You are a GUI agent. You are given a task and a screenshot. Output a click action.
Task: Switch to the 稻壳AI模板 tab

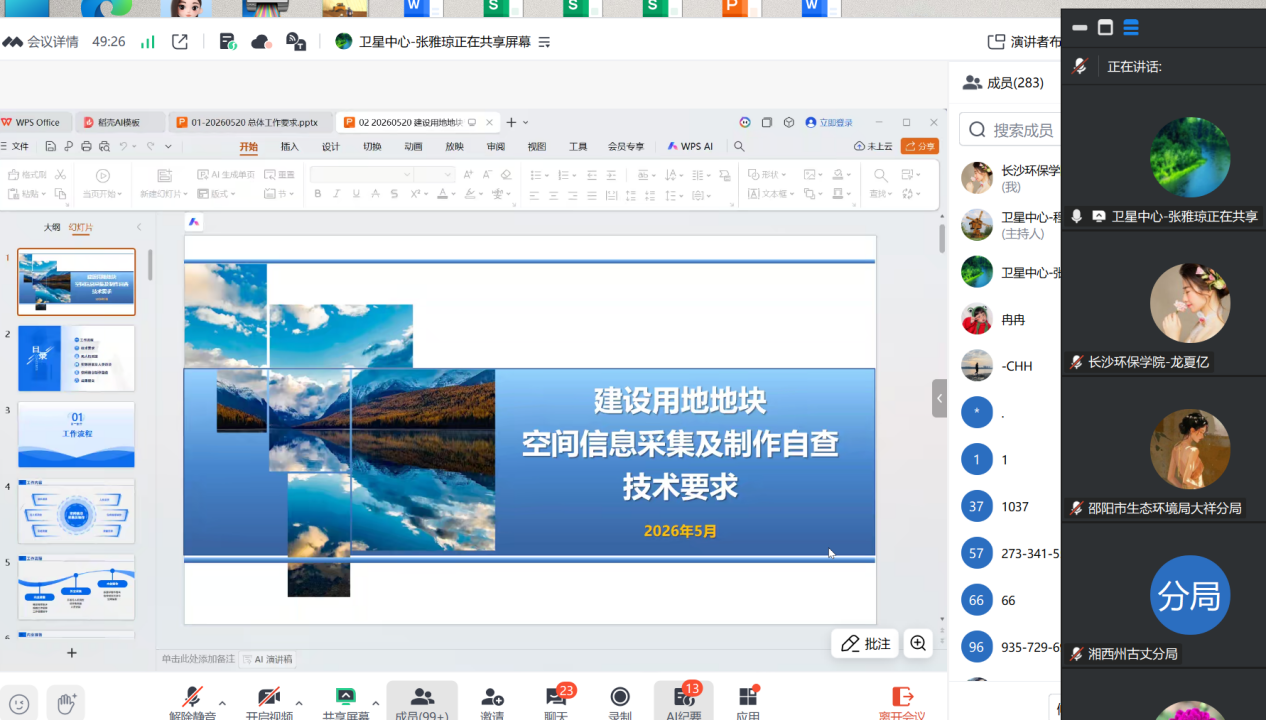118,122
